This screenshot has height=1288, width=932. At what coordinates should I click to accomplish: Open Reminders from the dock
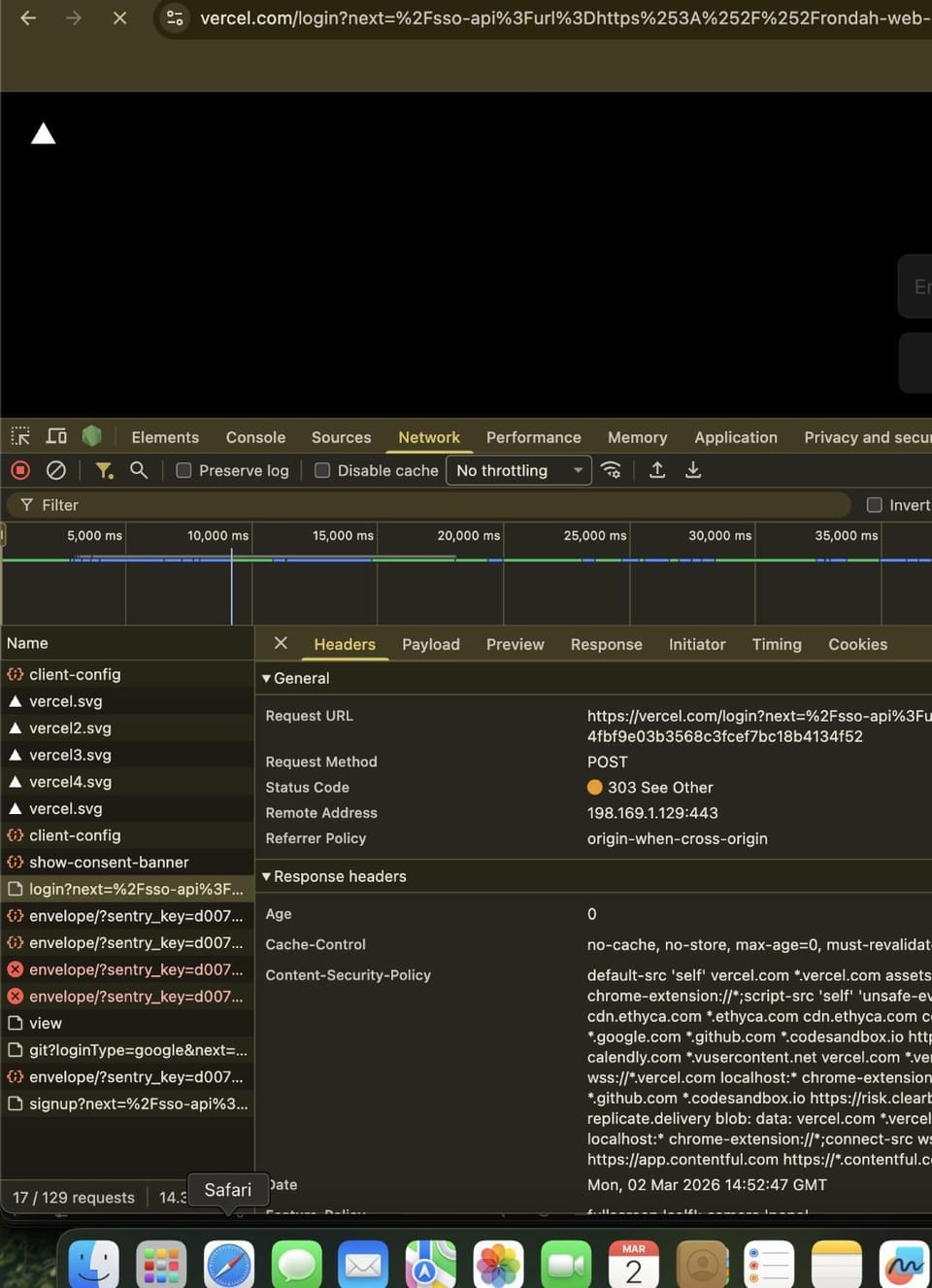pyautogui.click(x=769, y=1264)
